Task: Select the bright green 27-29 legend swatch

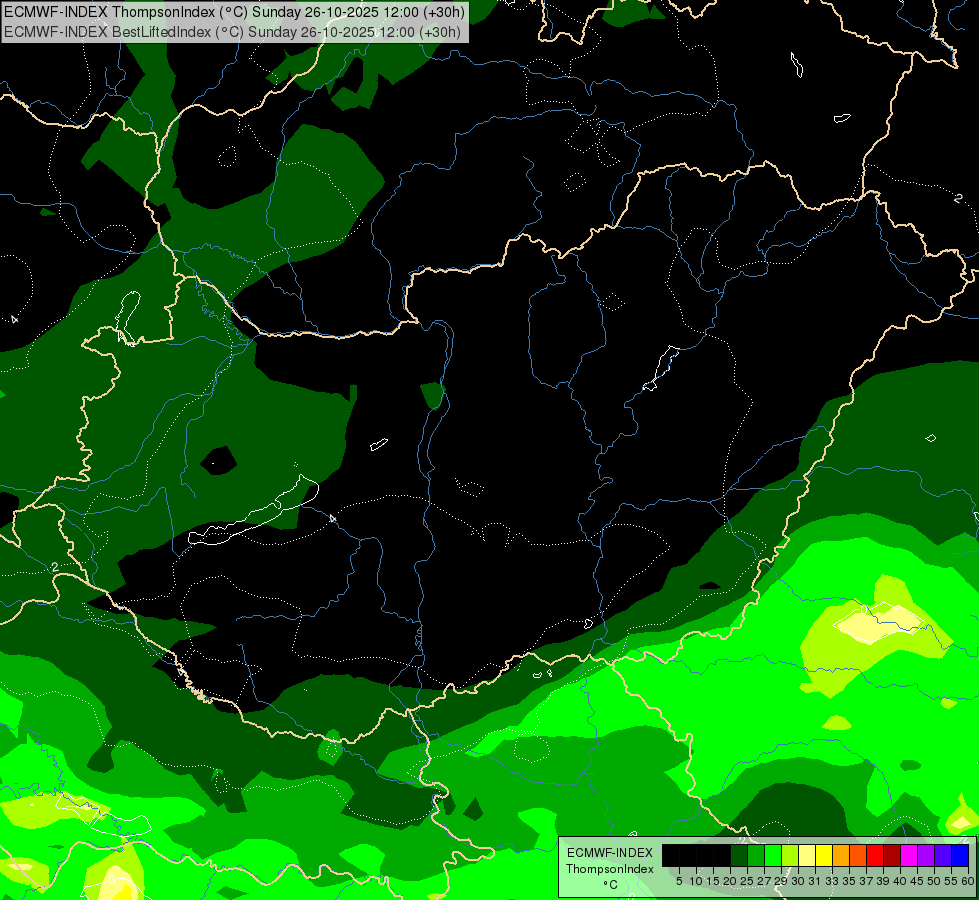Action: coord(773,855)
